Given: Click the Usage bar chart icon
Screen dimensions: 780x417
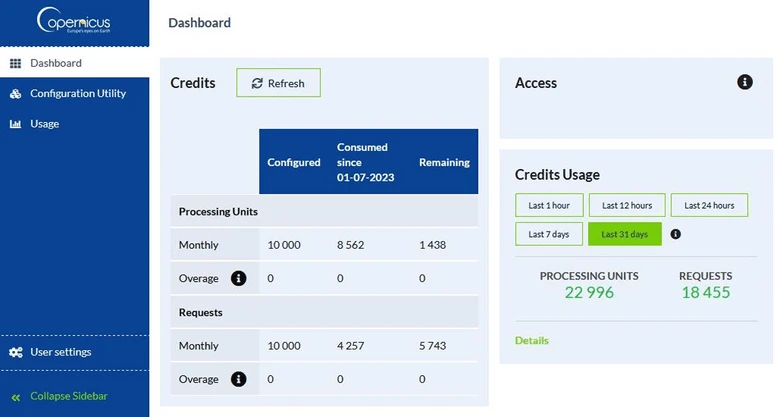Looking at the screenshot, I should [15, 124].
